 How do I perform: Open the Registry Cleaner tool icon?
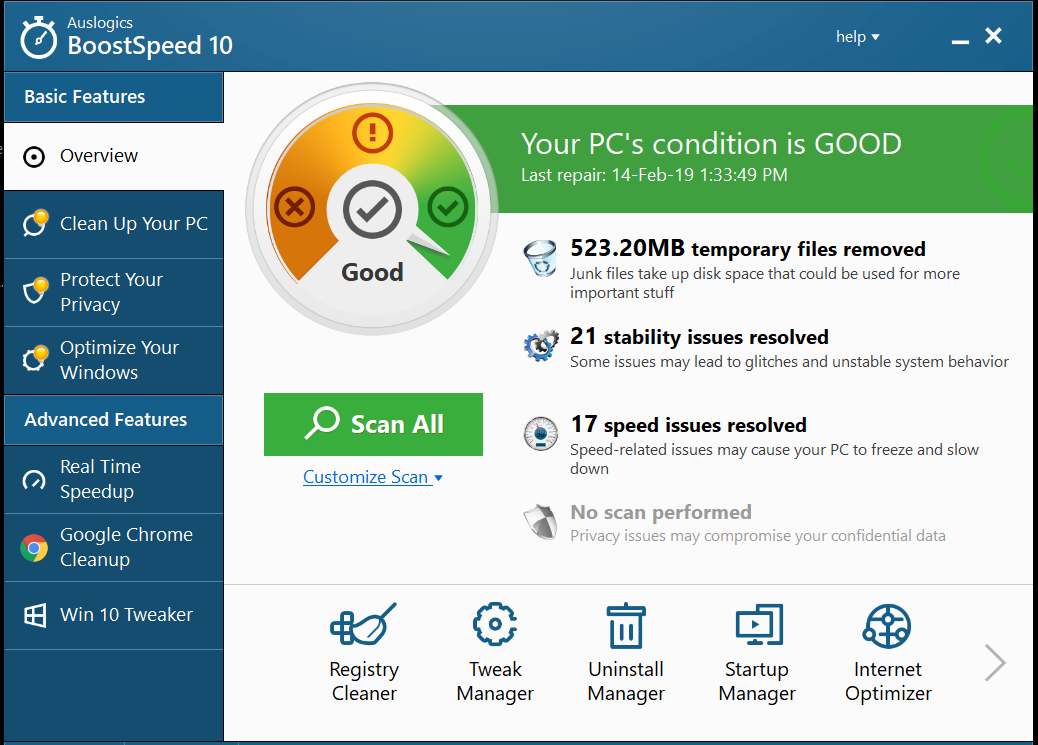coord(363,624)
